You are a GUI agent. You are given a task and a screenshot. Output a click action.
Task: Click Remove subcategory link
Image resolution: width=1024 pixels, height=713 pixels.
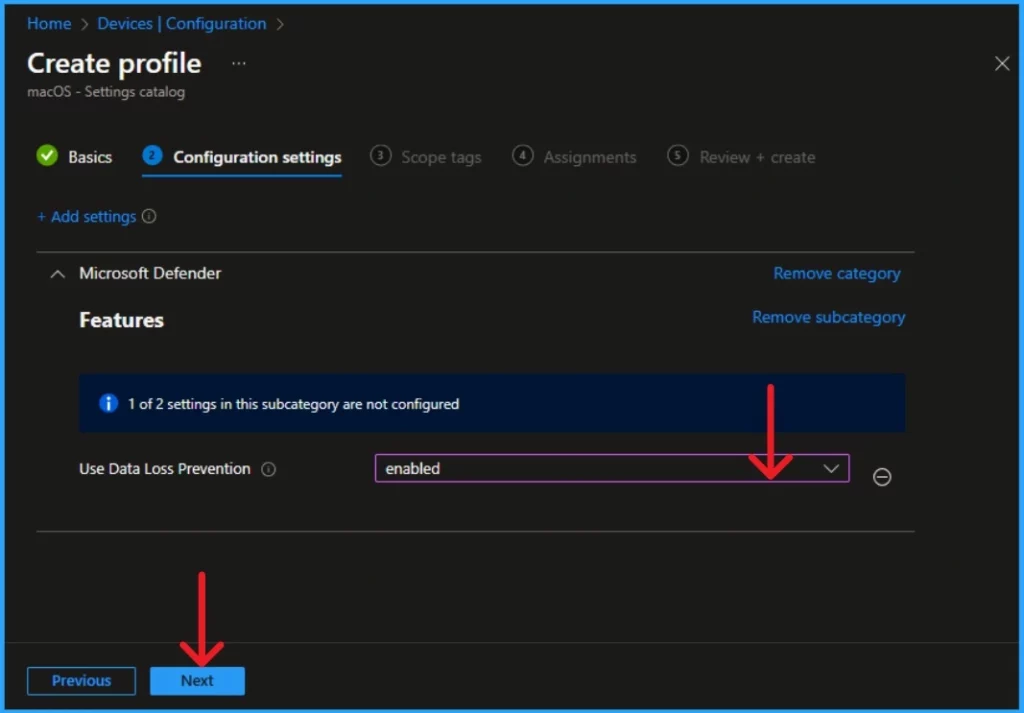coord(828,317)
